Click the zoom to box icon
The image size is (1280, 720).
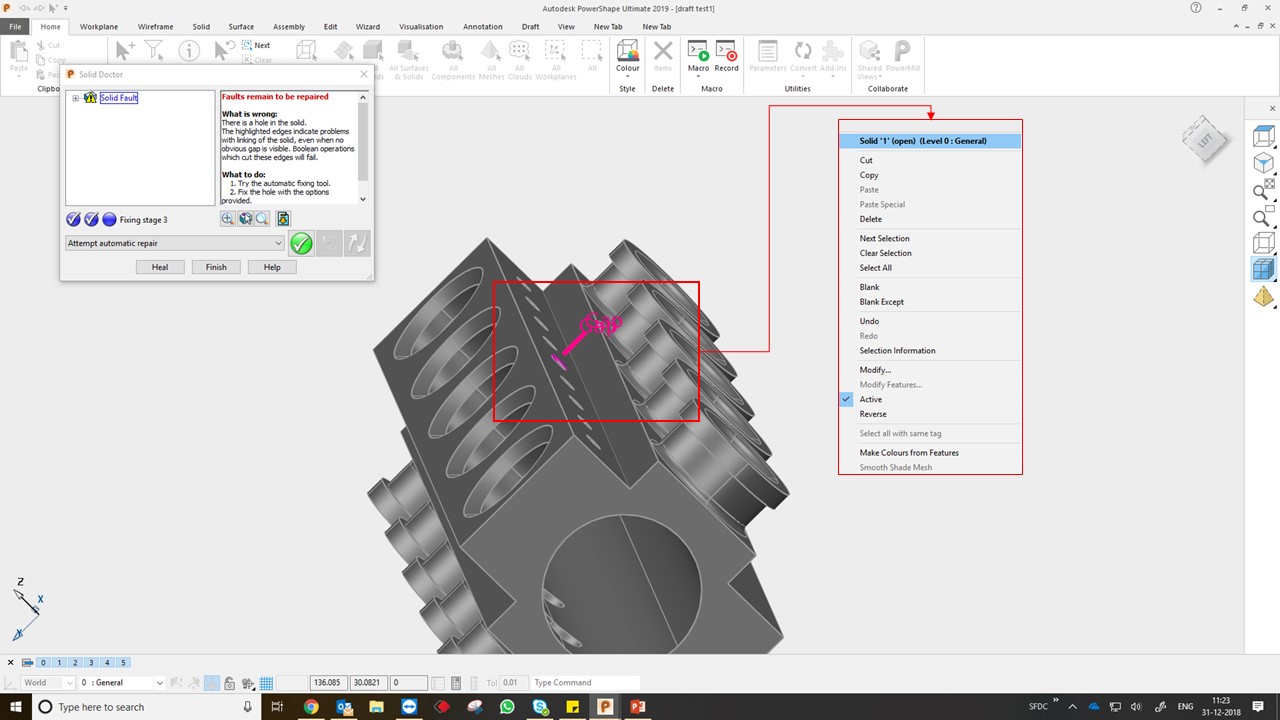click(1264, 218)
